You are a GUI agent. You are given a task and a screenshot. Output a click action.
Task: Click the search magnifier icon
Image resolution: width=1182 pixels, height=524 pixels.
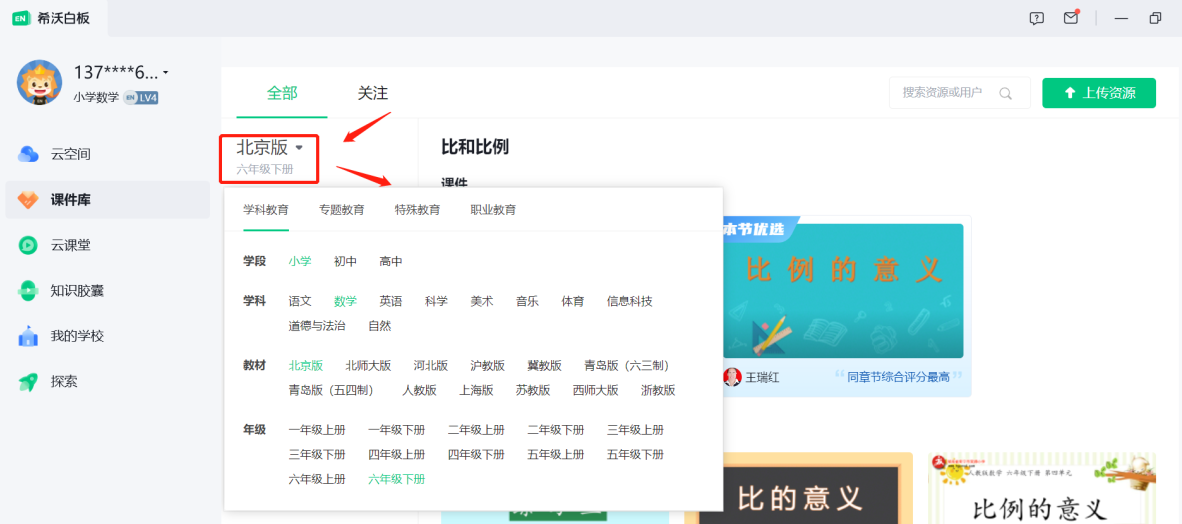coord(1006,93)
